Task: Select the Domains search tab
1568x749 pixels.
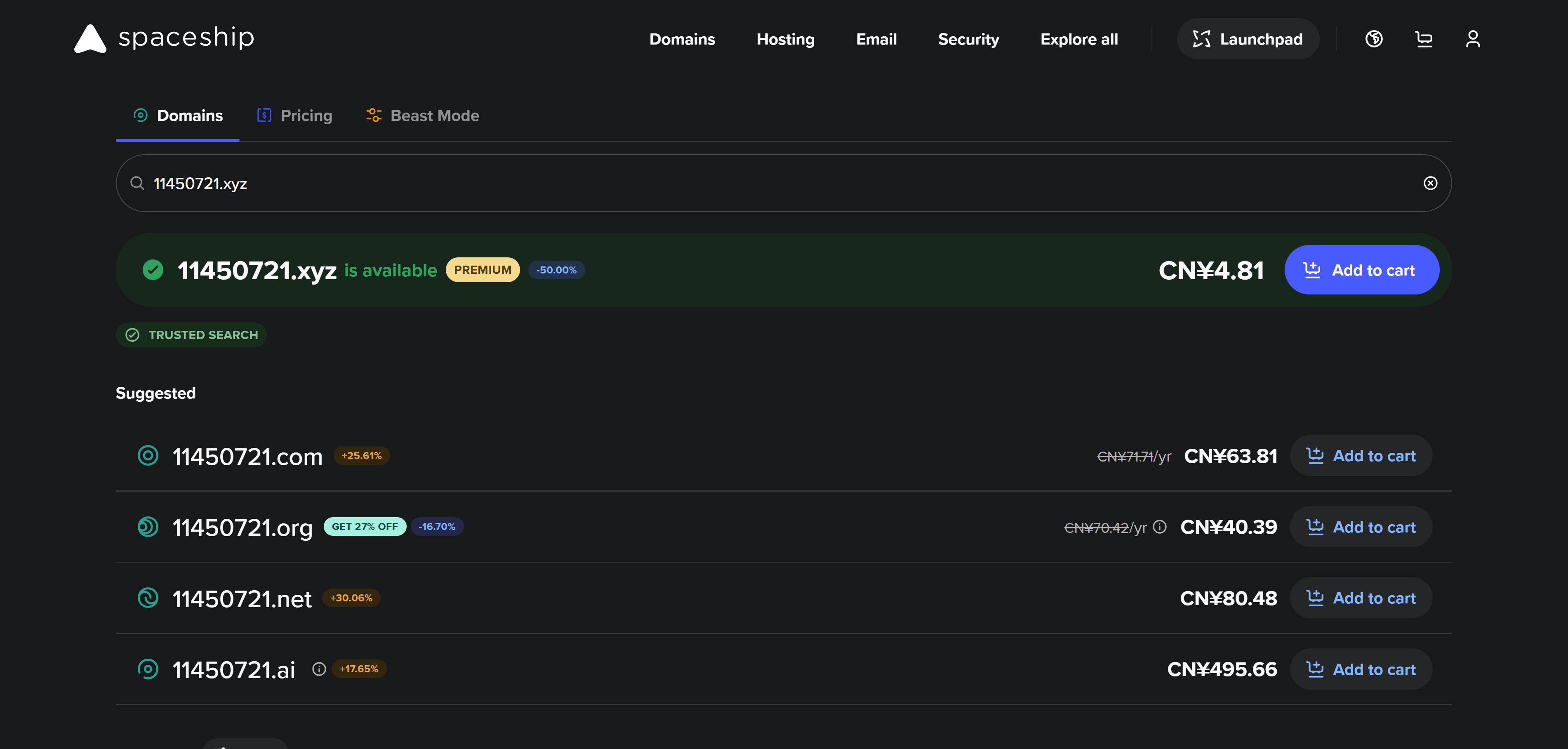Action: tap(178, 116)
